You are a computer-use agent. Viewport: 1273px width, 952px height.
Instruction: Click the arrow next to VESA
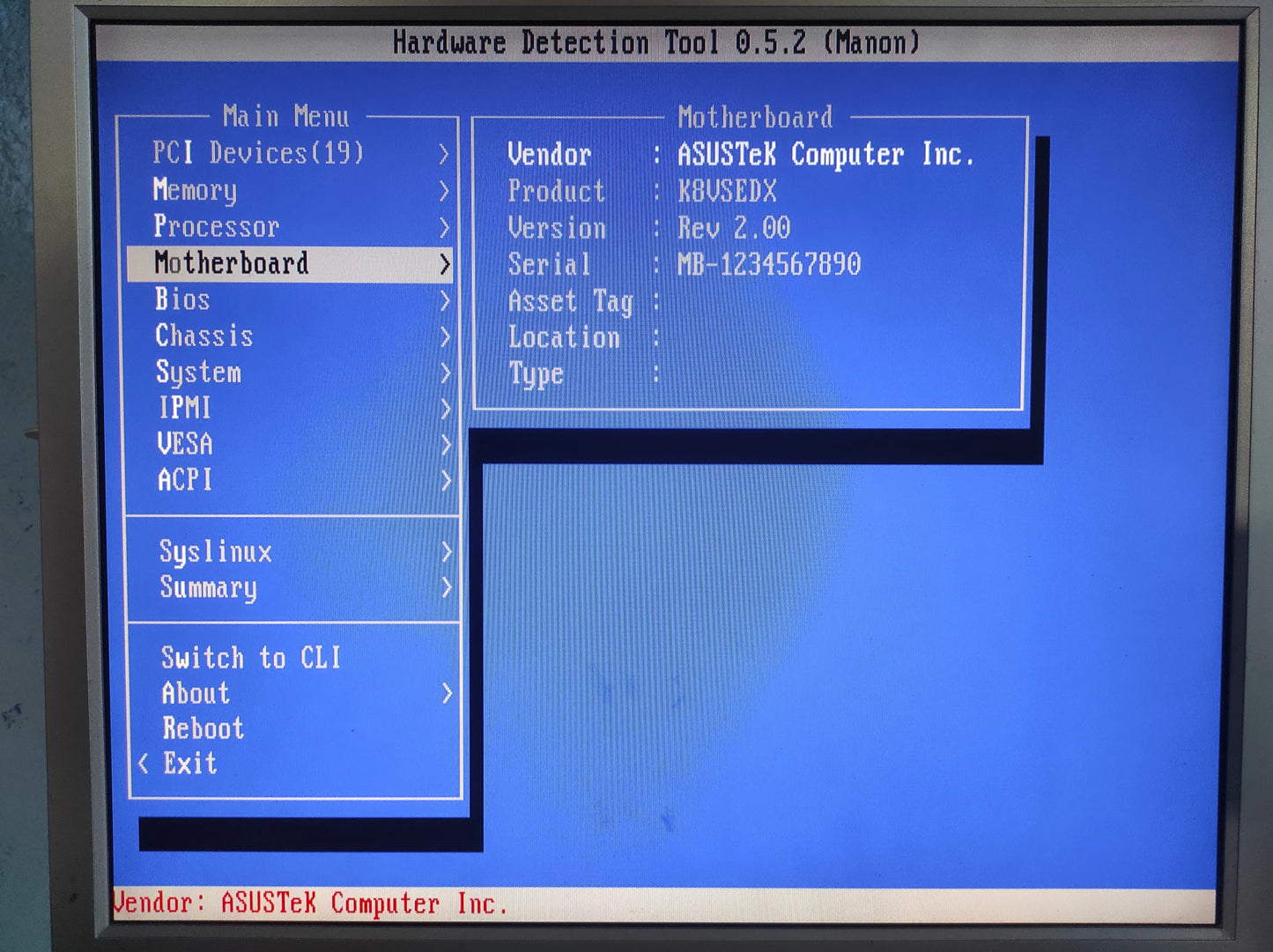point(446,445)
